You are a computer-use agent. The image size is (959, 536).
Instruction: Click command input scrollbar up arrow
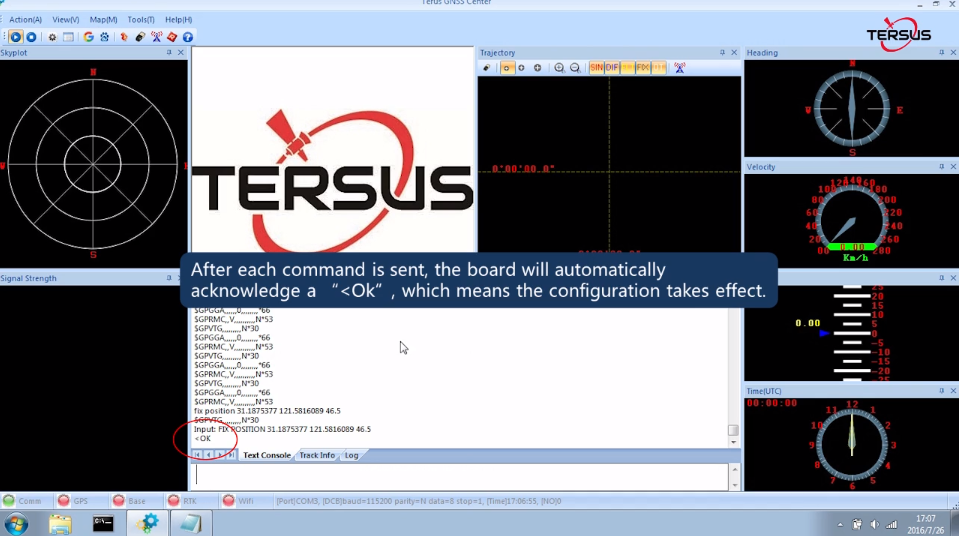click(735, 469)
